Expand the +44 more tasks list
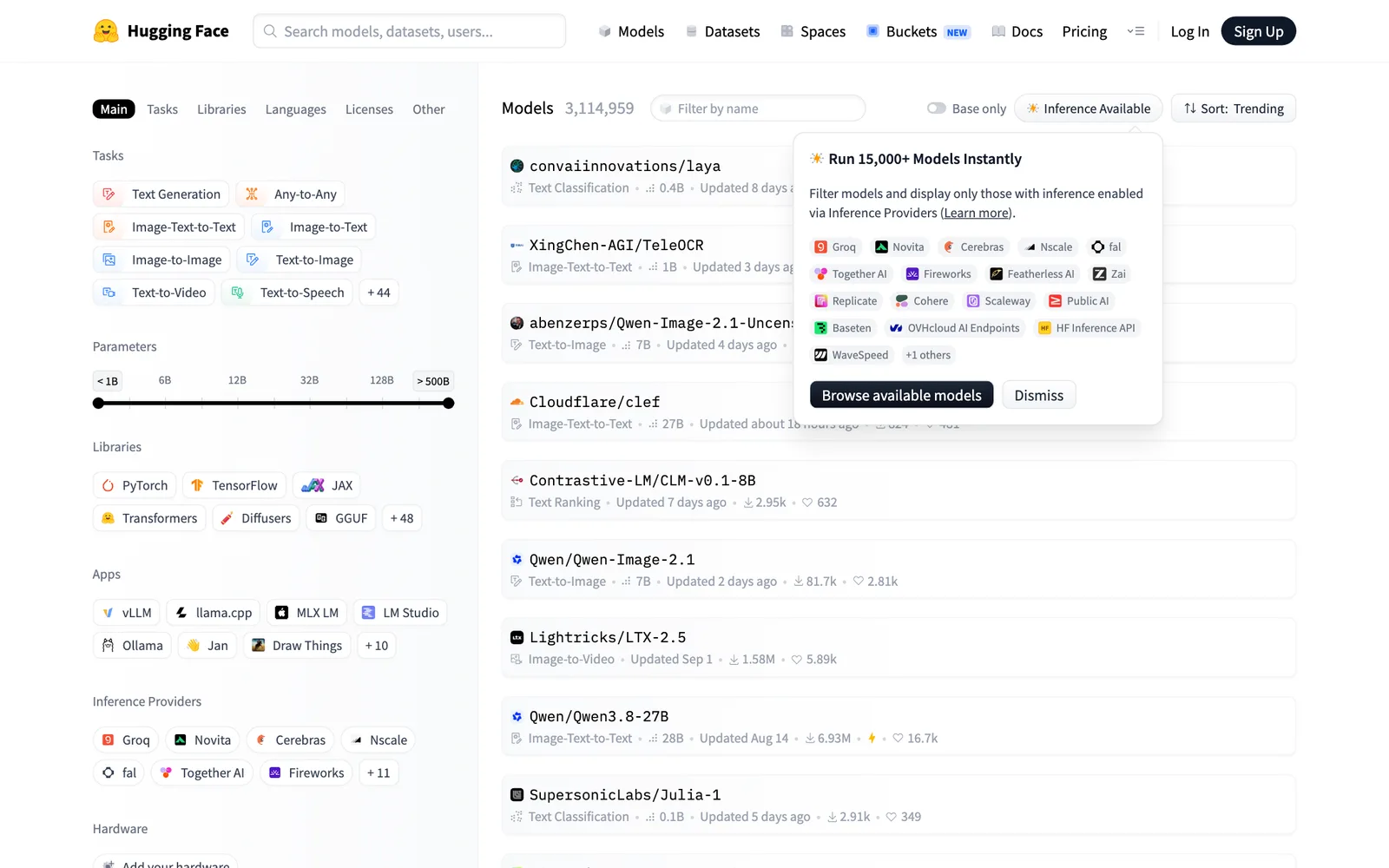Screen dimensions: 1389x868 [x=379, y=293]
